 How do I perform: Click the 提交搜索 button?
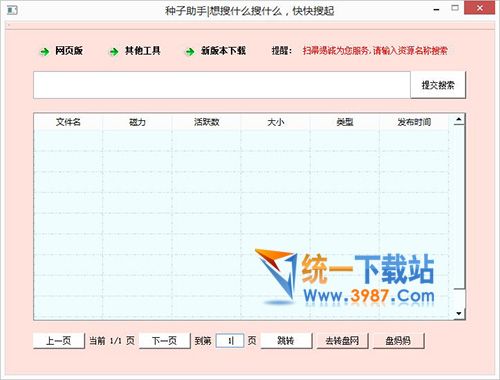tap(438, 85)
